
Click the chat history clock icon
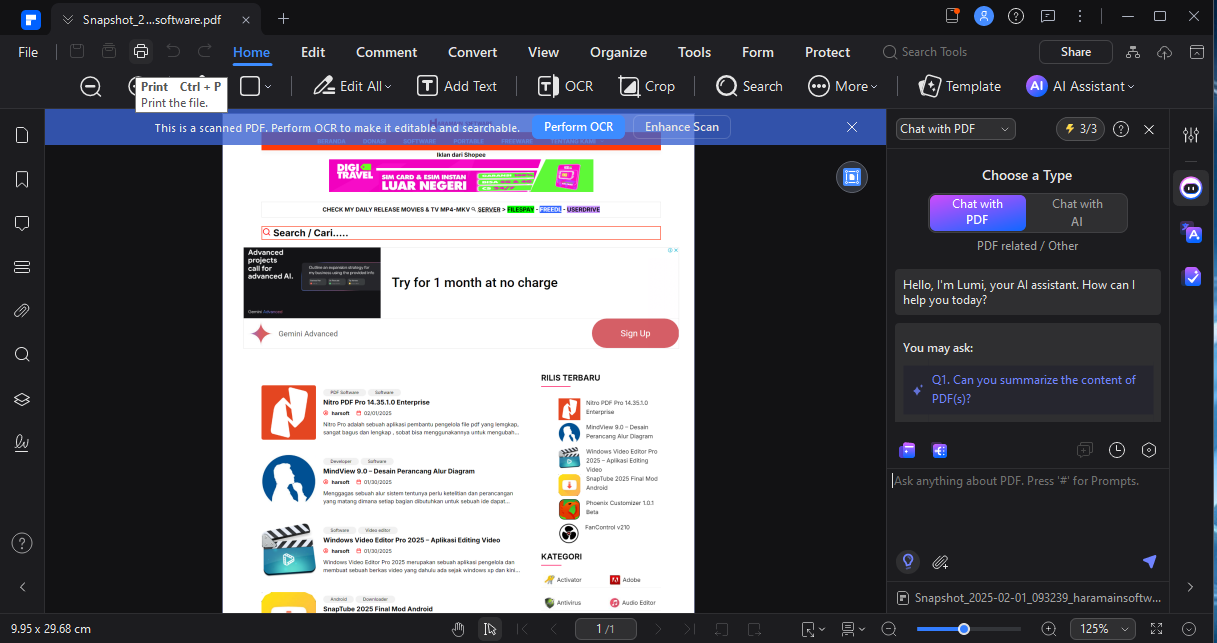pyautogui.click(x=1117, y=450)
